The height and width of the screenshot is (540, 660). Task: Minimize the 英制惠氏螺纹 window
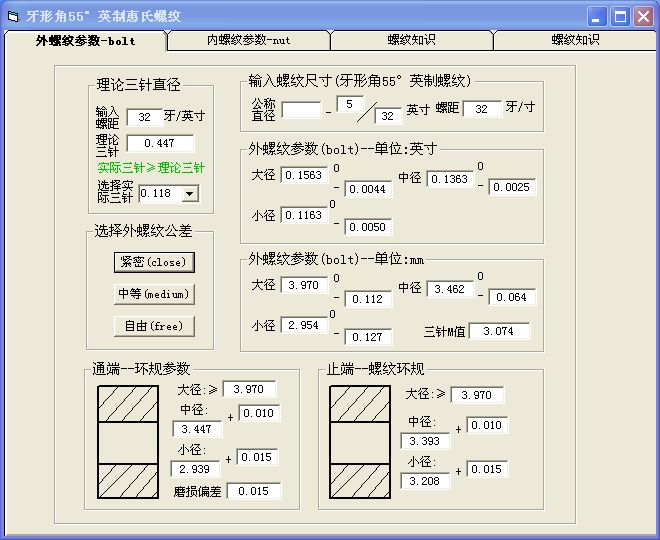597,16
